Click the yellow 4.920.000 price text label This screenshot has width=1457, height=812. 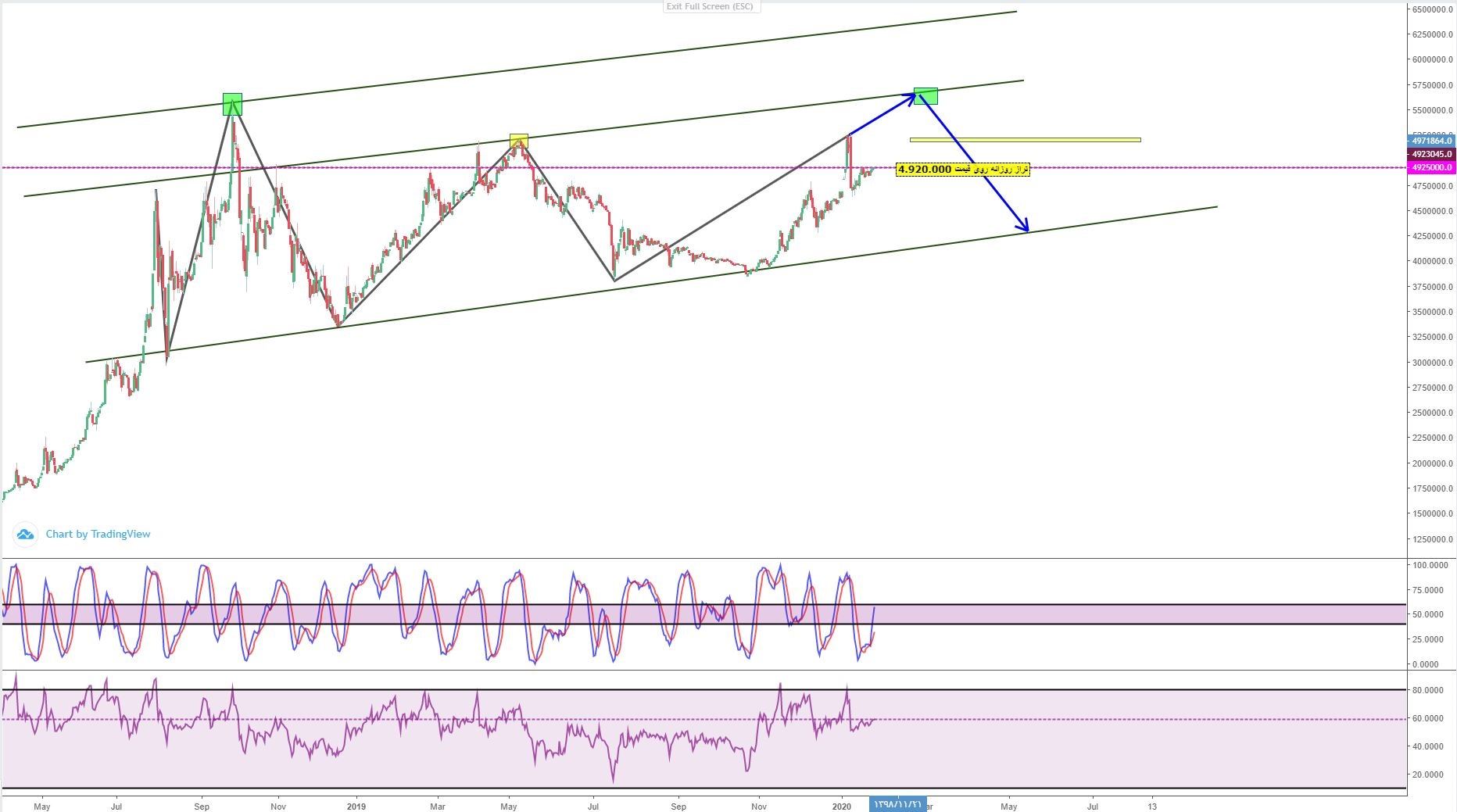tap(962, 170)
